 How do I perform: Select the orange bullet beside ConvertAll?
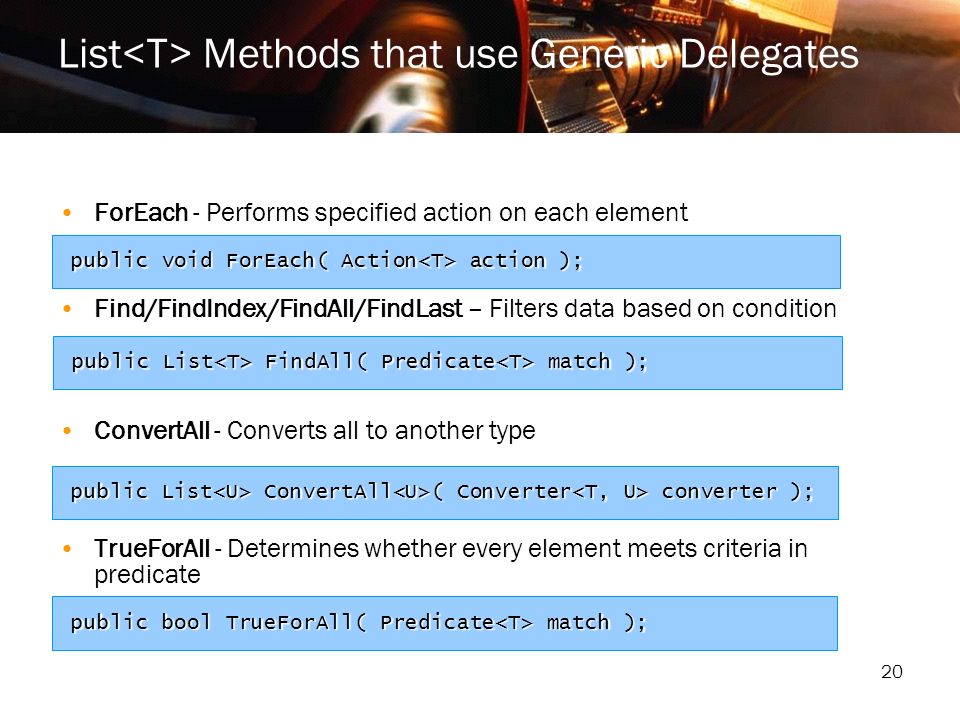67,431
